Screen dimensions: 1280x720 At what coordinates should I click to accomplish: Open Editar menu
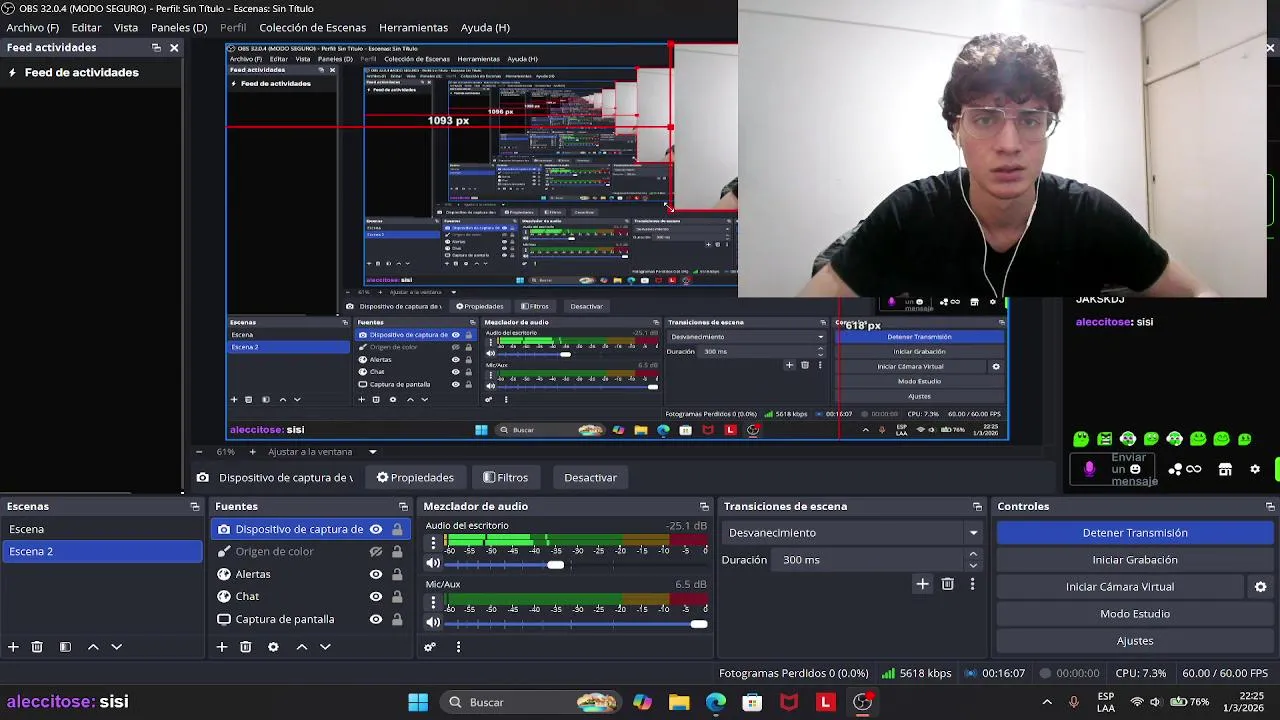click(86, 27)
